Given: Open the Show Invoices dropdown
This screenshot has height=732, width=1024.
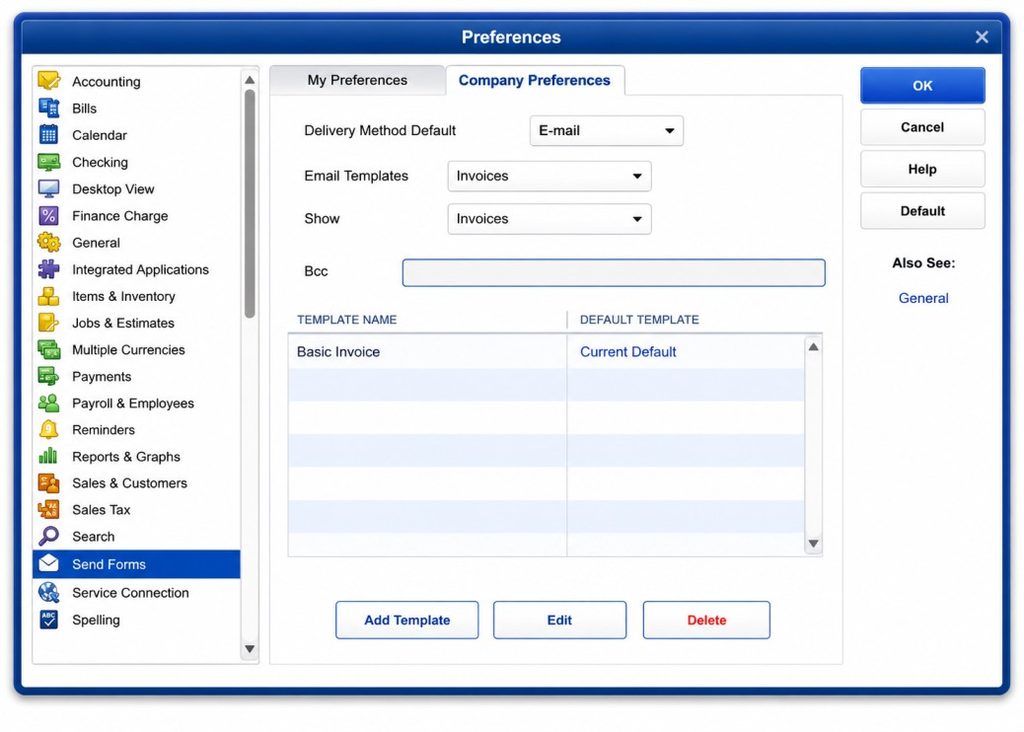Looking at the screenshot, I should 549,219.
